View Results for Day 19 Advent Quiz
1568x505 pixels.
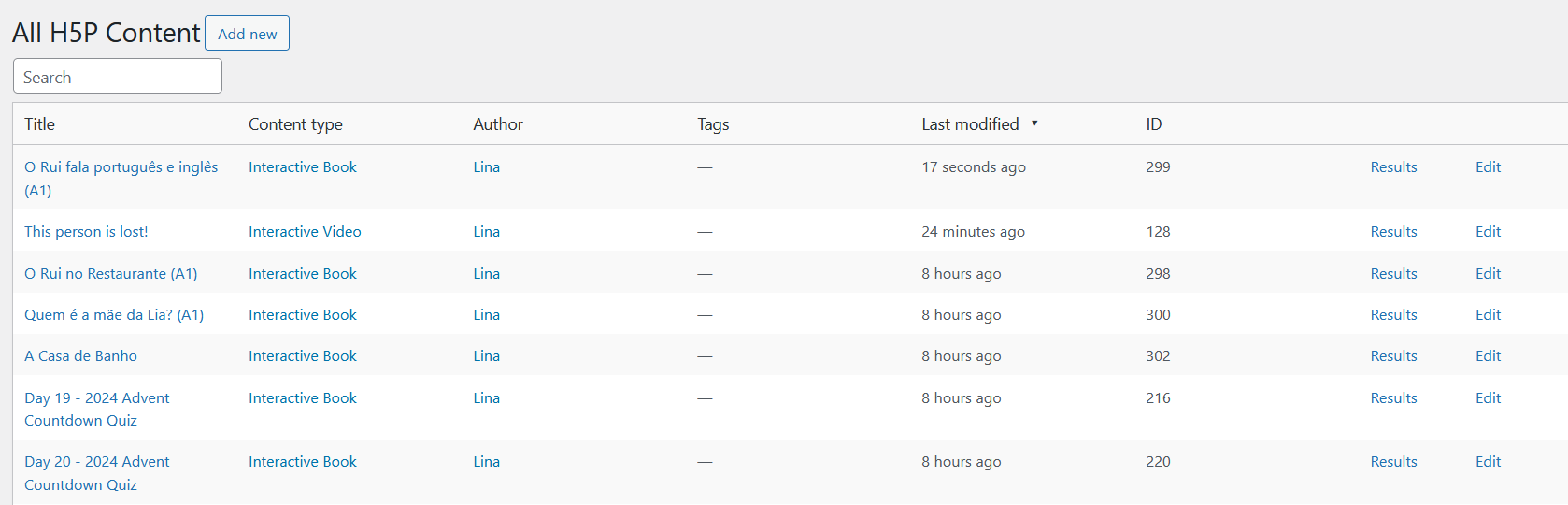point(1393,398)
